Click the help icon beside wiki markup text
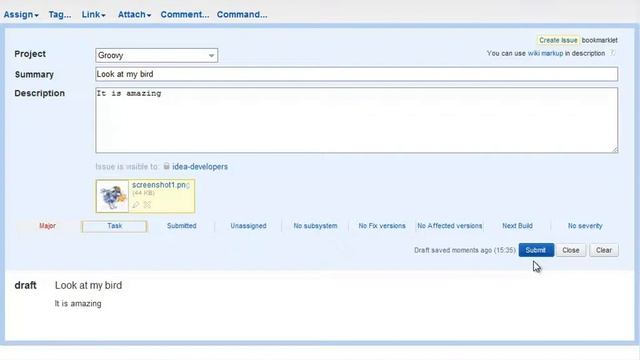640x360 pixels. coord(612,53)
